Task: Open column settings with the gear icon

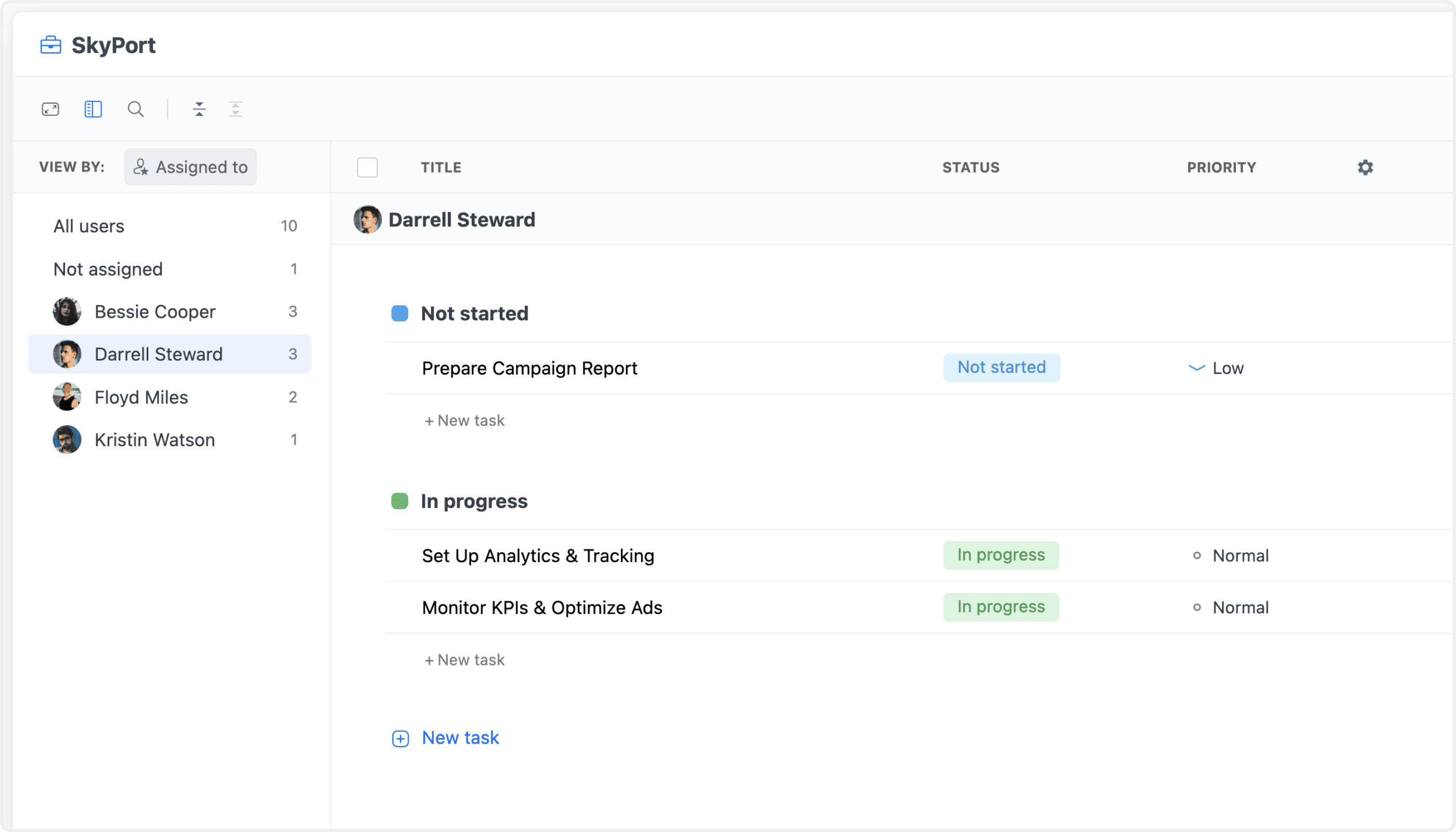Action: pos(1365,167)
